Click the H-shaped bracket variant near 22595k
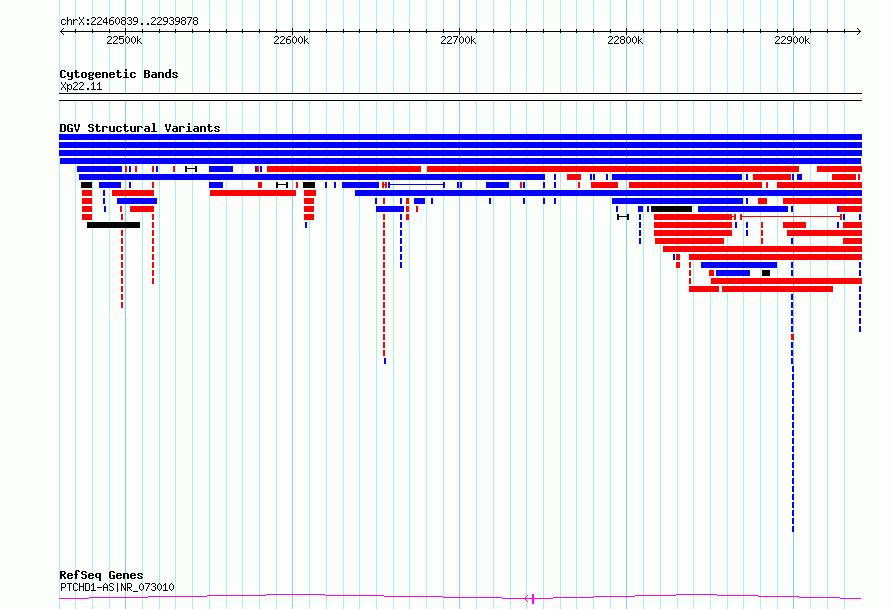890x609 pixels. tap(282, 185)
